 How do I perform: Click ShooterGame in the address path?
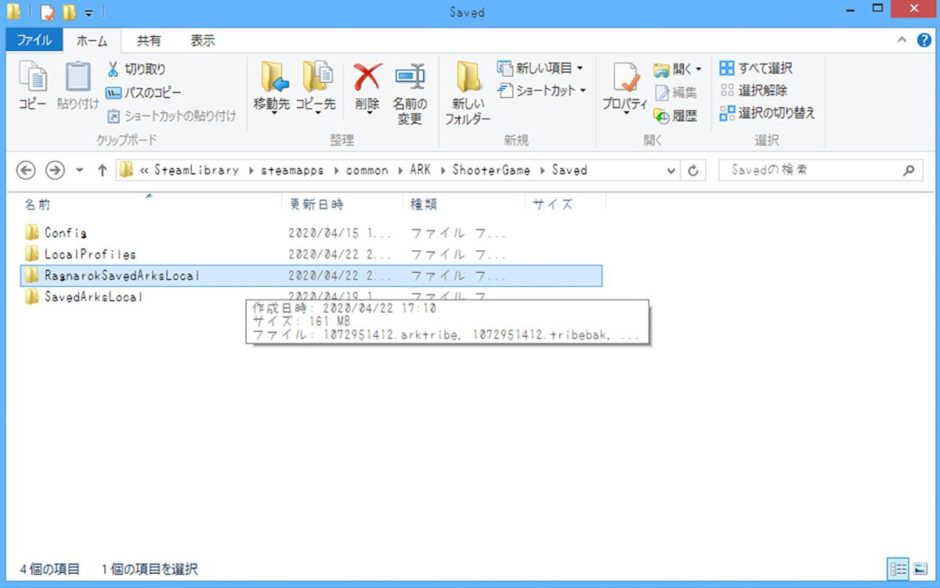(491, 170)
